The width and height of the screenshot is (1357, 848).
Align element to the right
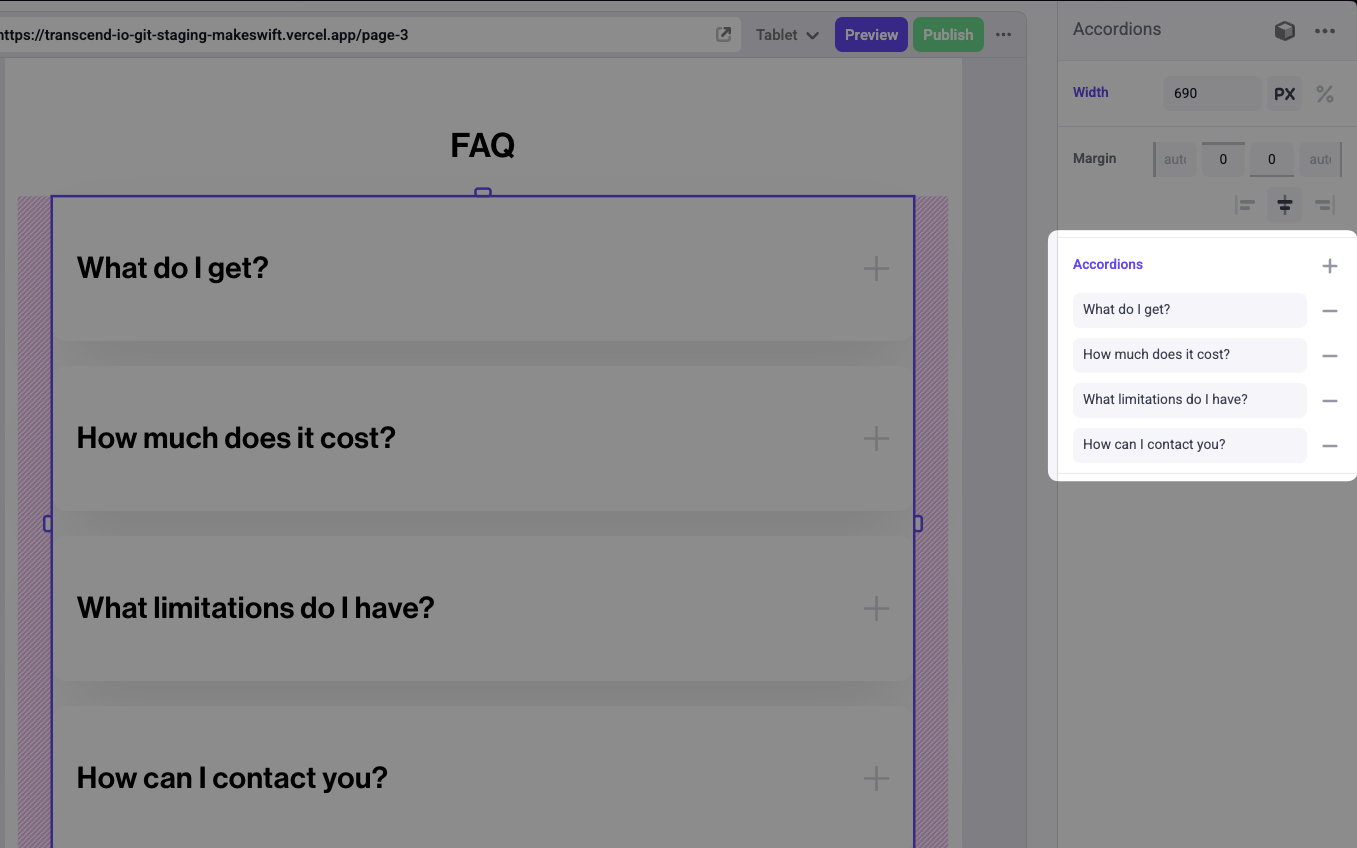tap(1325, 206)
